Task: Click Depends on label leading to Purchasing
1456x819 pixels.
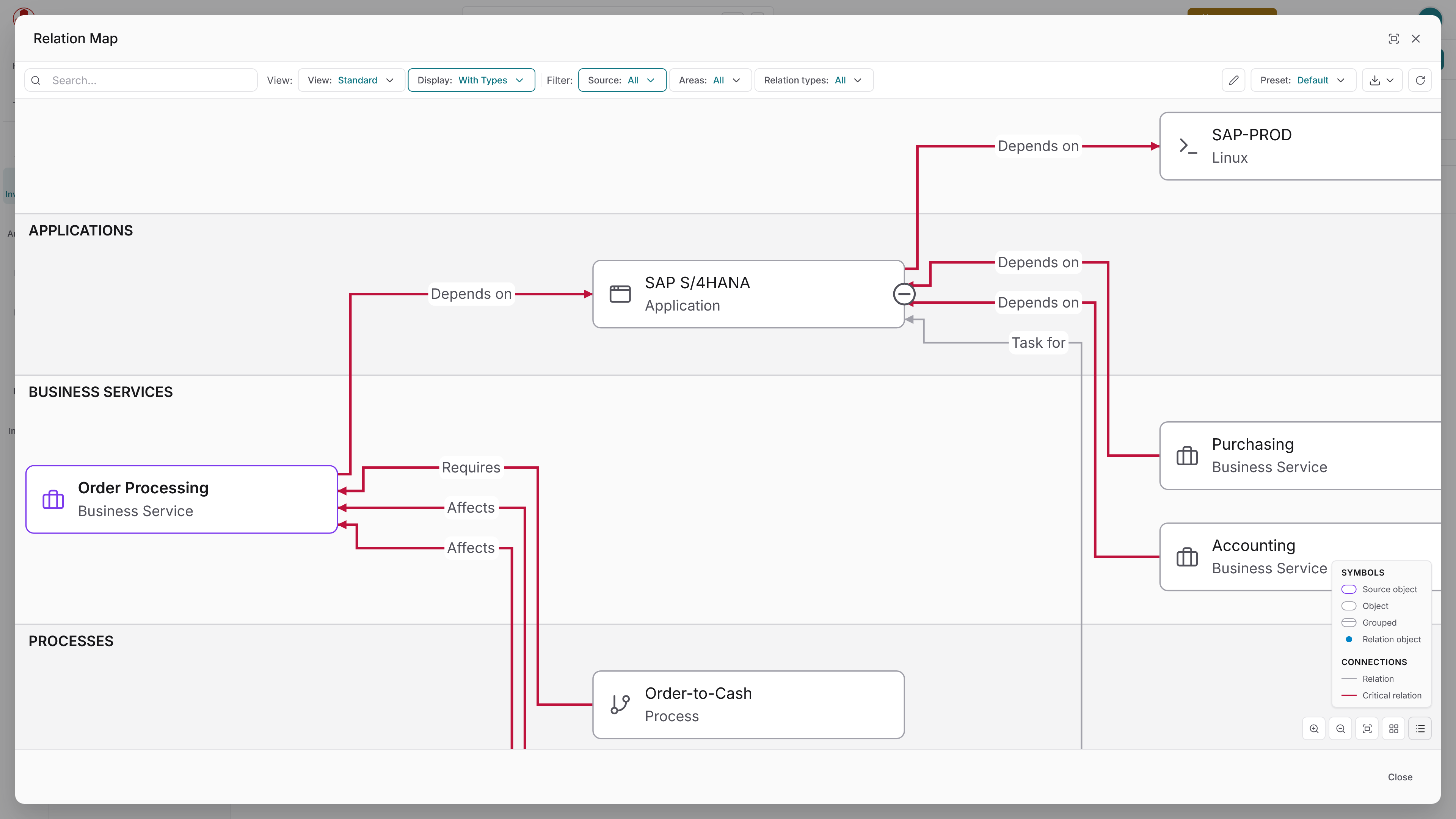Action: coord(1038,262)
